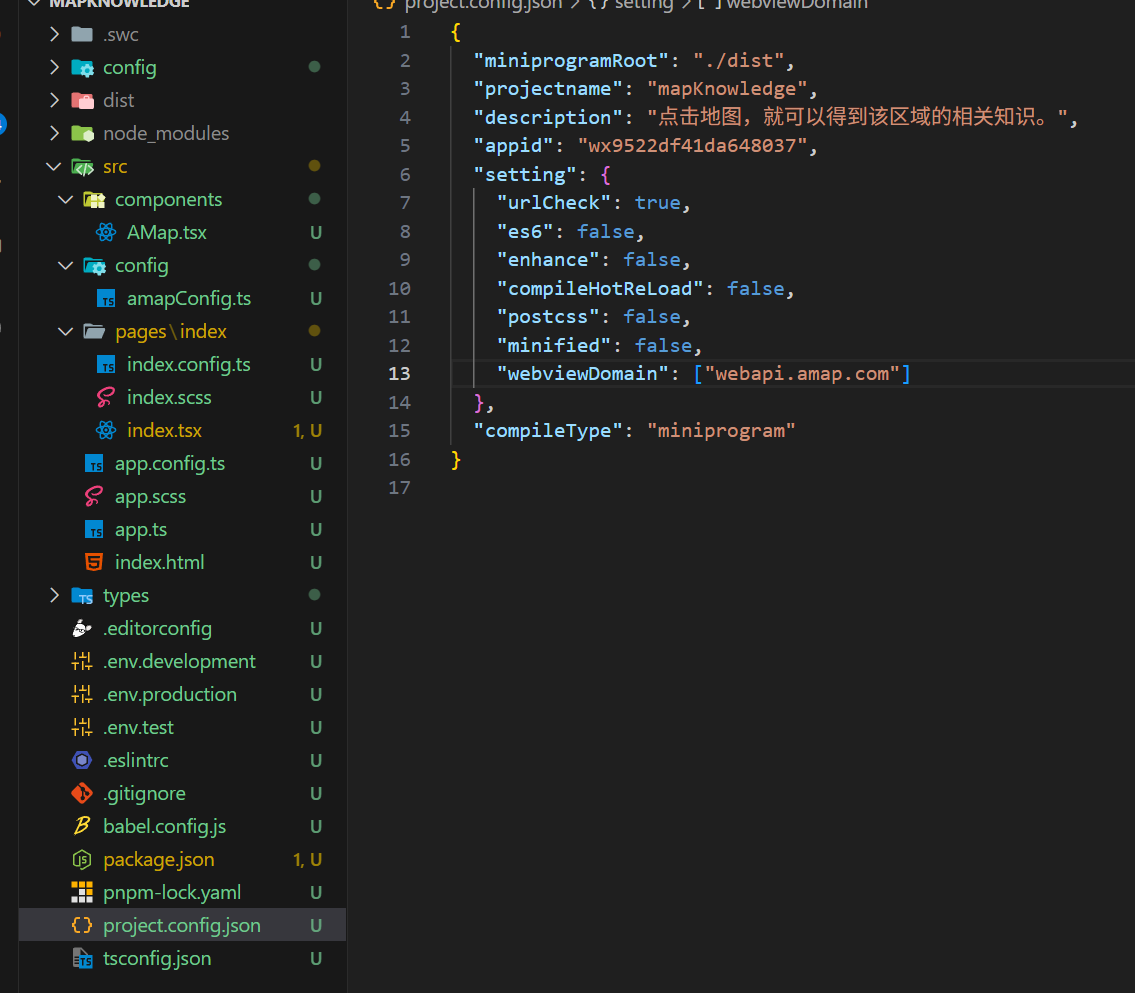Click the React icon of AMap.tsx

tap(106, 232)
